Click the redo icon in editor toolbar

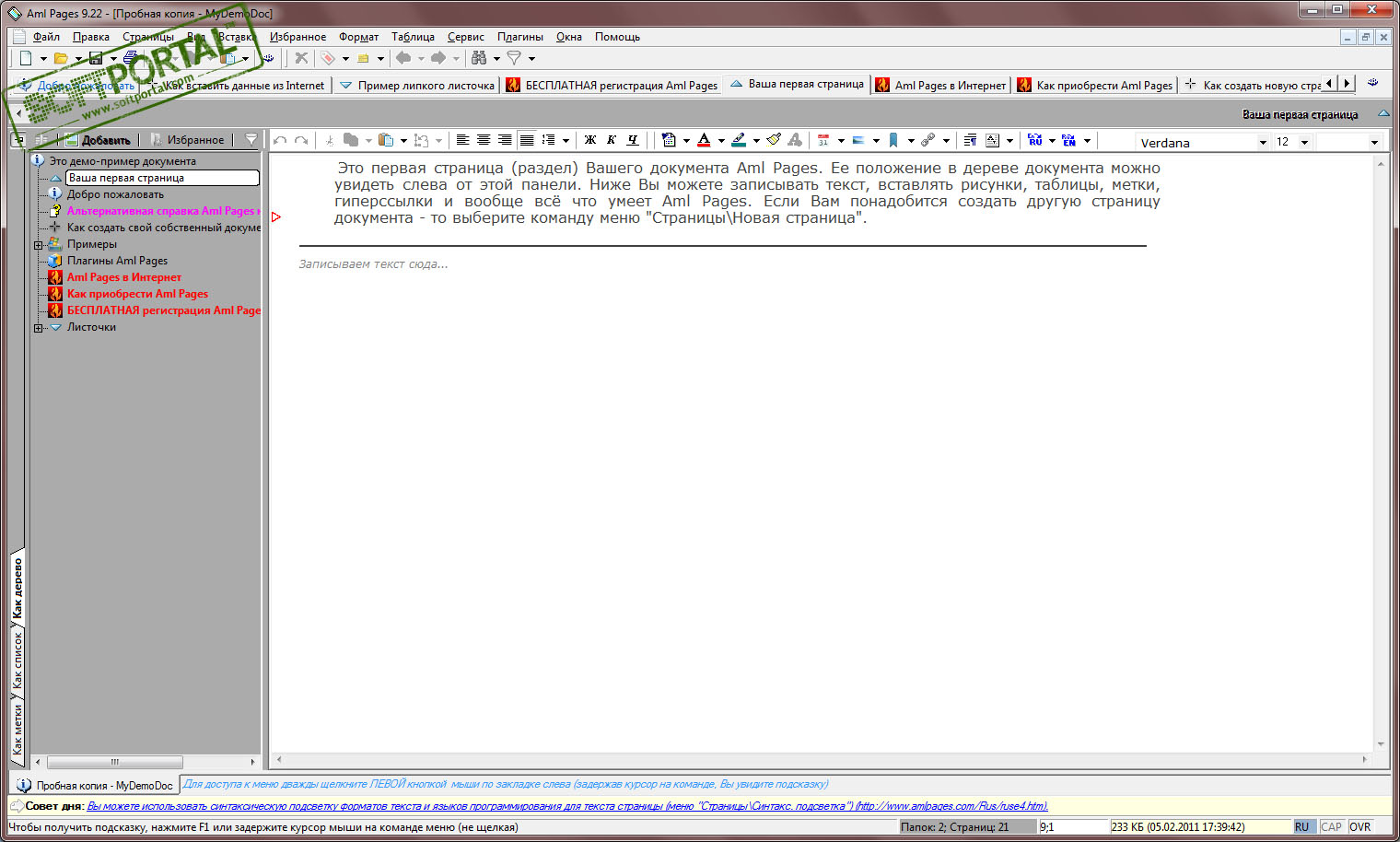[x=301, y=141]
